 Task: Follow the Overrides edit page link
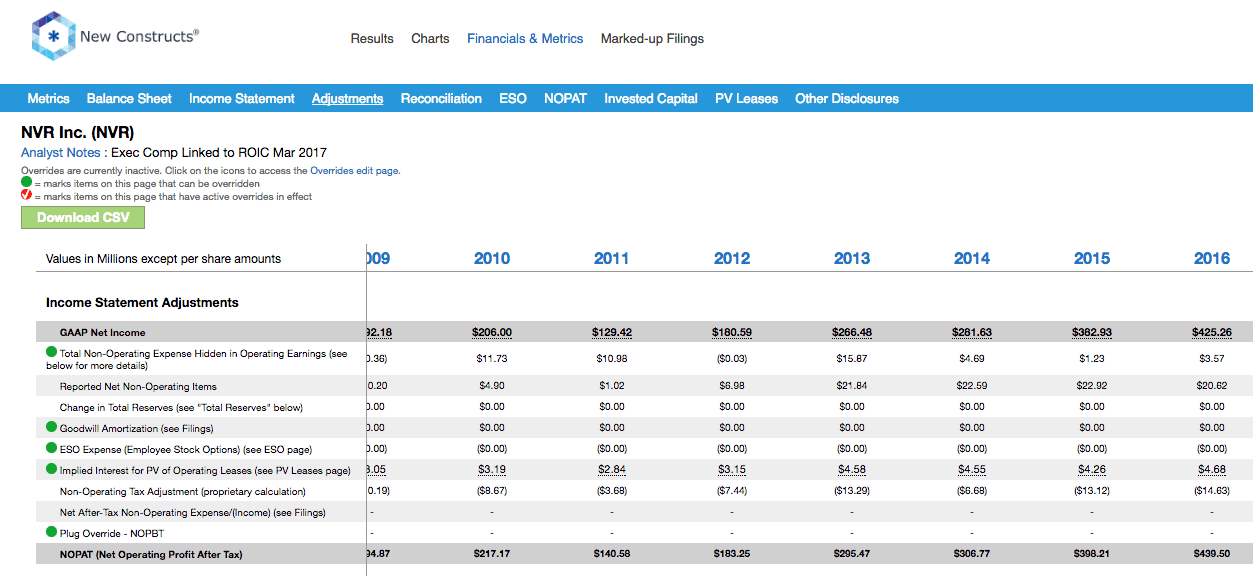354,171
